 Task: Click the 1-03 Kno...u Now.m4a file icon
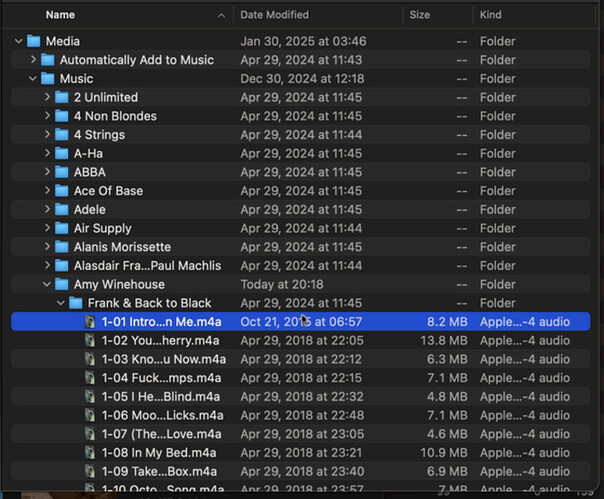coord(90,359)
